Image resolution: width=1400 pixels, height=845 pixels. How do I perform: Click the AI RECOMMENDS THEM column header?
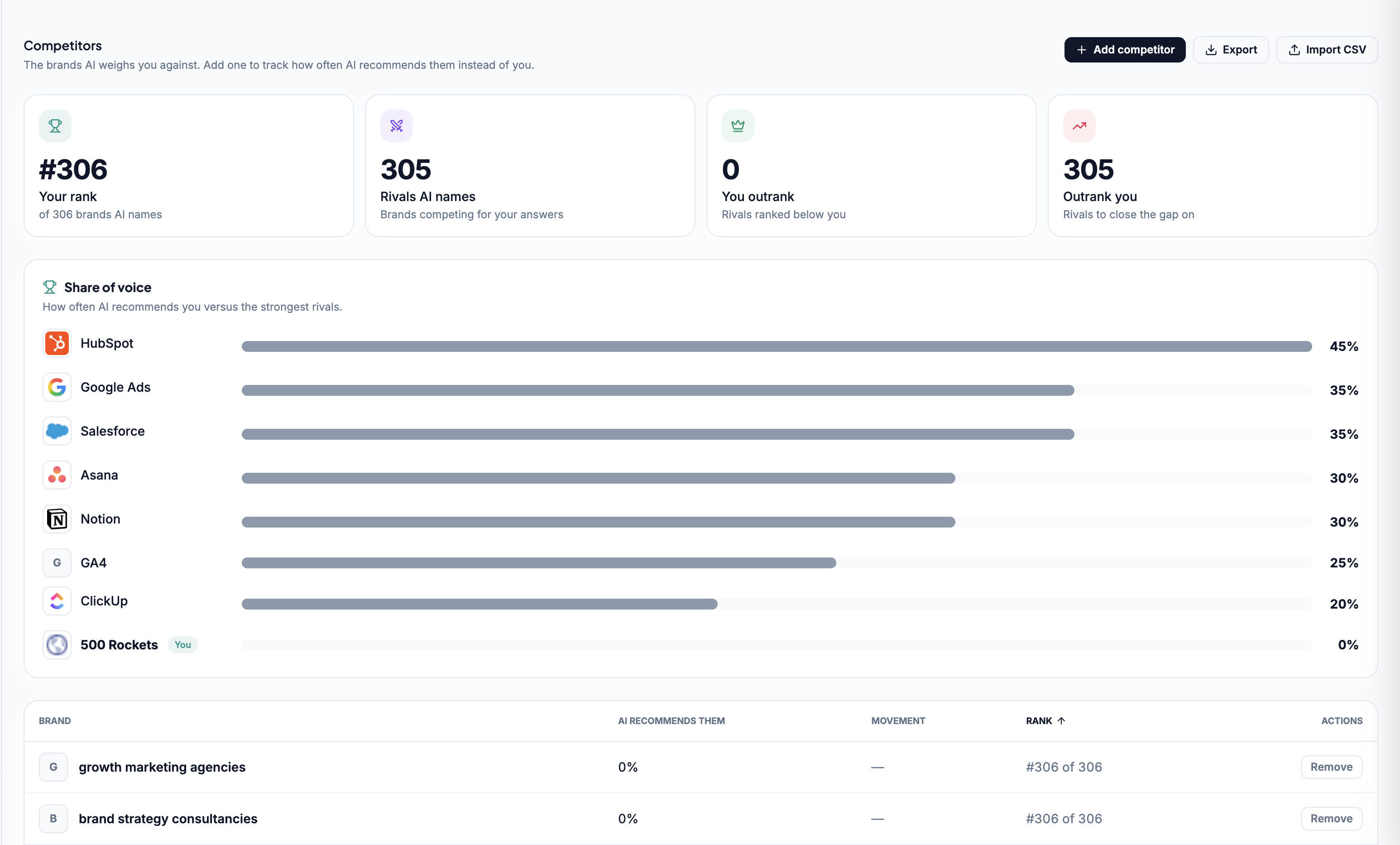coord(671,720)
